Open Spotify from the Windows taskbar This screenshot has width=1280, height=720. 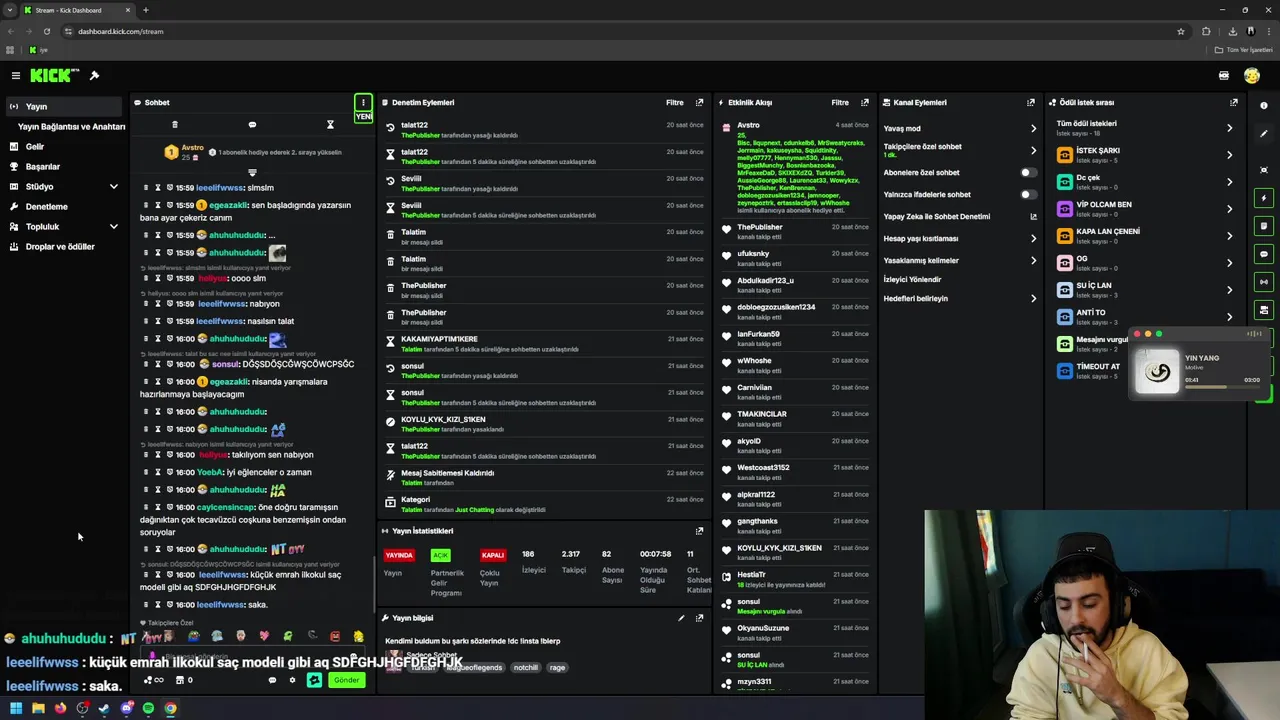(x=148, y=708)
